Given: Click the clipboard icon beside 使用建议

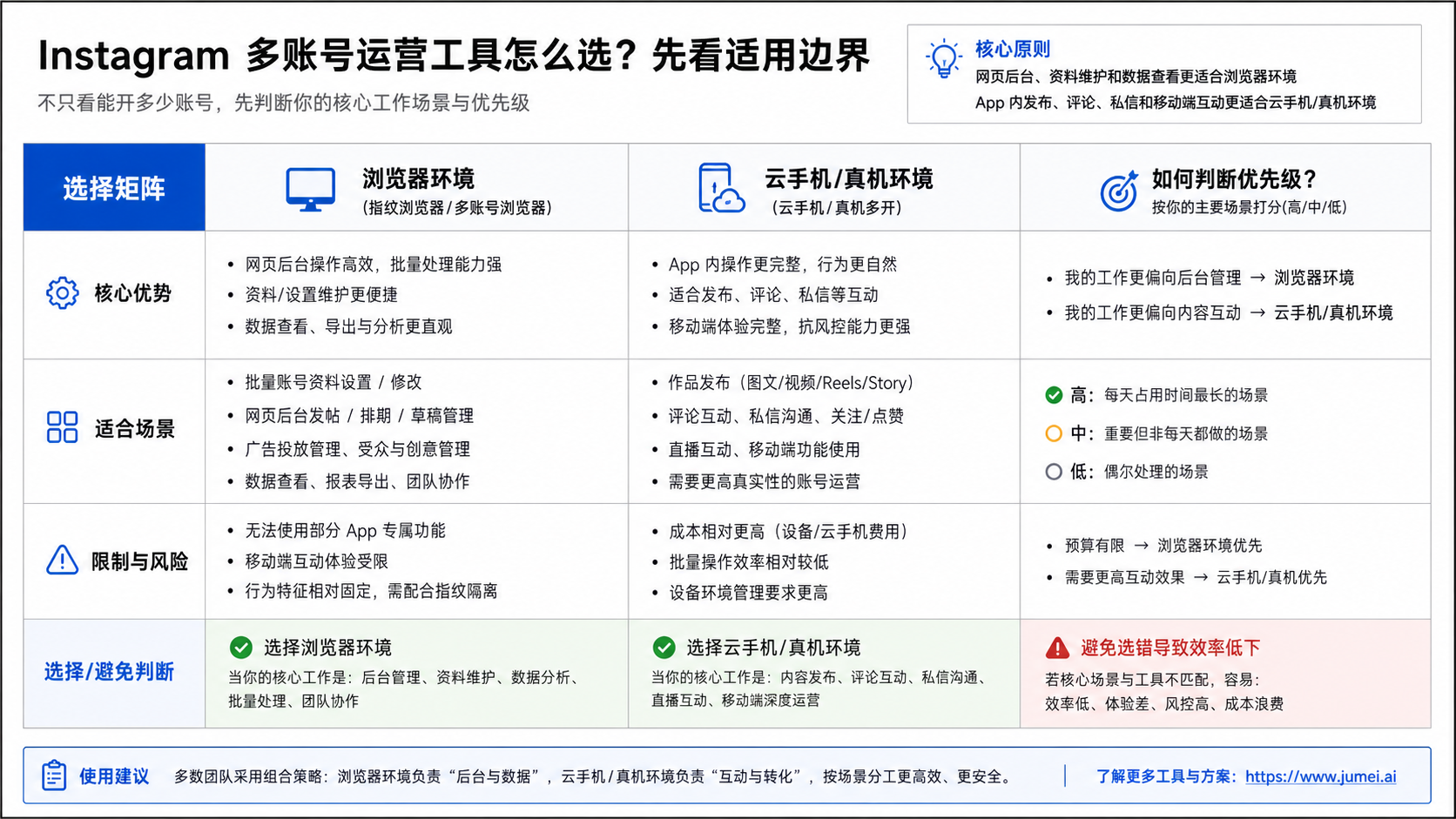Looking at the screenshot, I should 54,775.
